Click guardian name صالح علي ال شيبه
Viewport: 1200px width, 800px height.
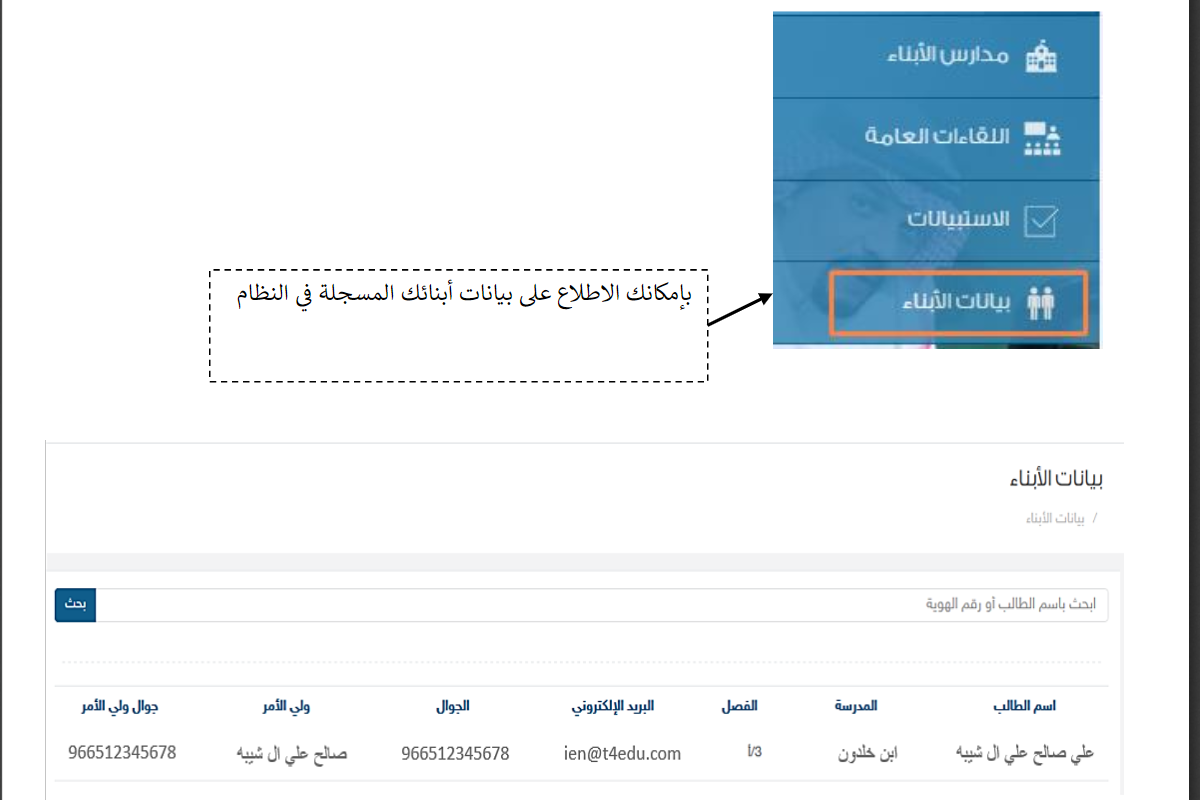pyautogui.click(x=293, y=753)
